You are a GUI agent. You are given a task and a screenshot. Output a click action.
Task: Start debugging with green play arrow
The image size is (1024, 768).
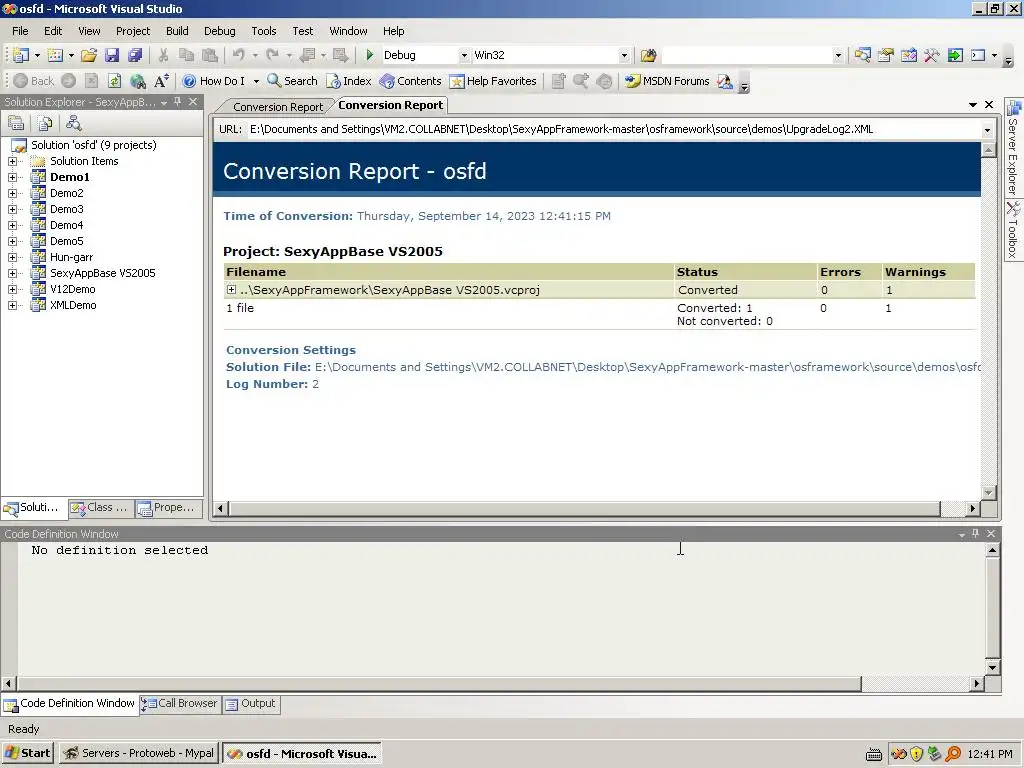[370, 56]
